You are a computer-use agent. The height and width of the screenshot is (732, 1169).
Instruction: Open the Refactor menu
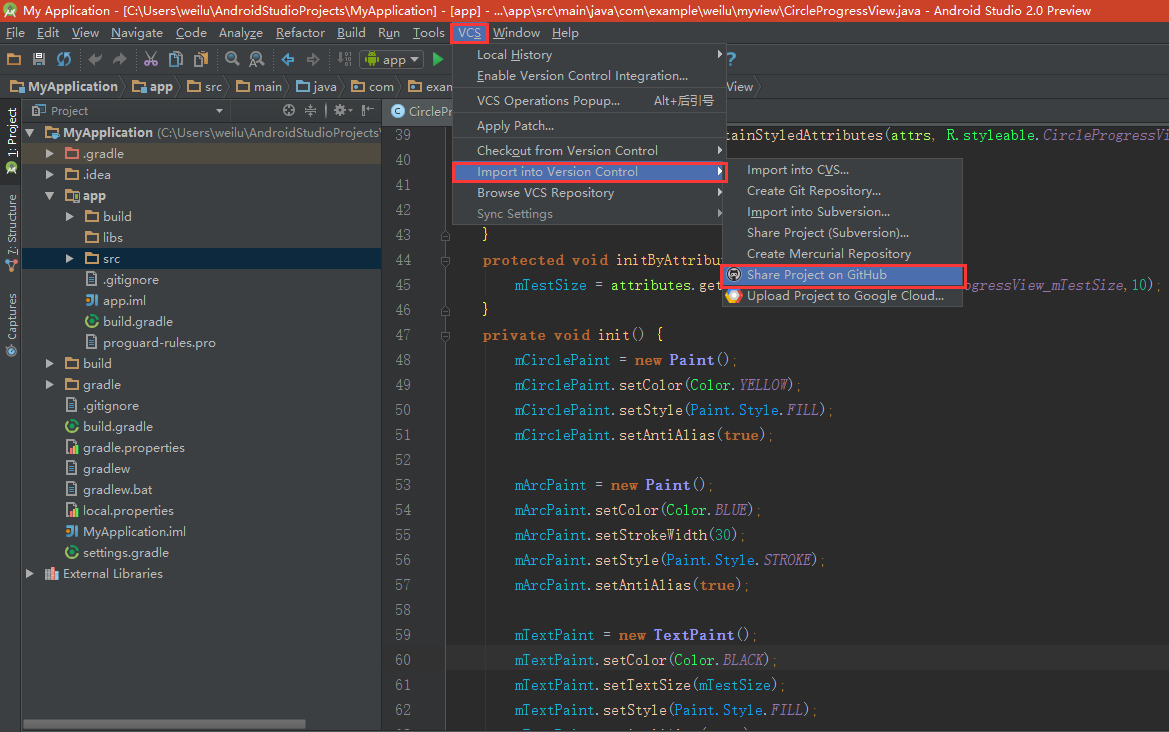coord(300,33)
